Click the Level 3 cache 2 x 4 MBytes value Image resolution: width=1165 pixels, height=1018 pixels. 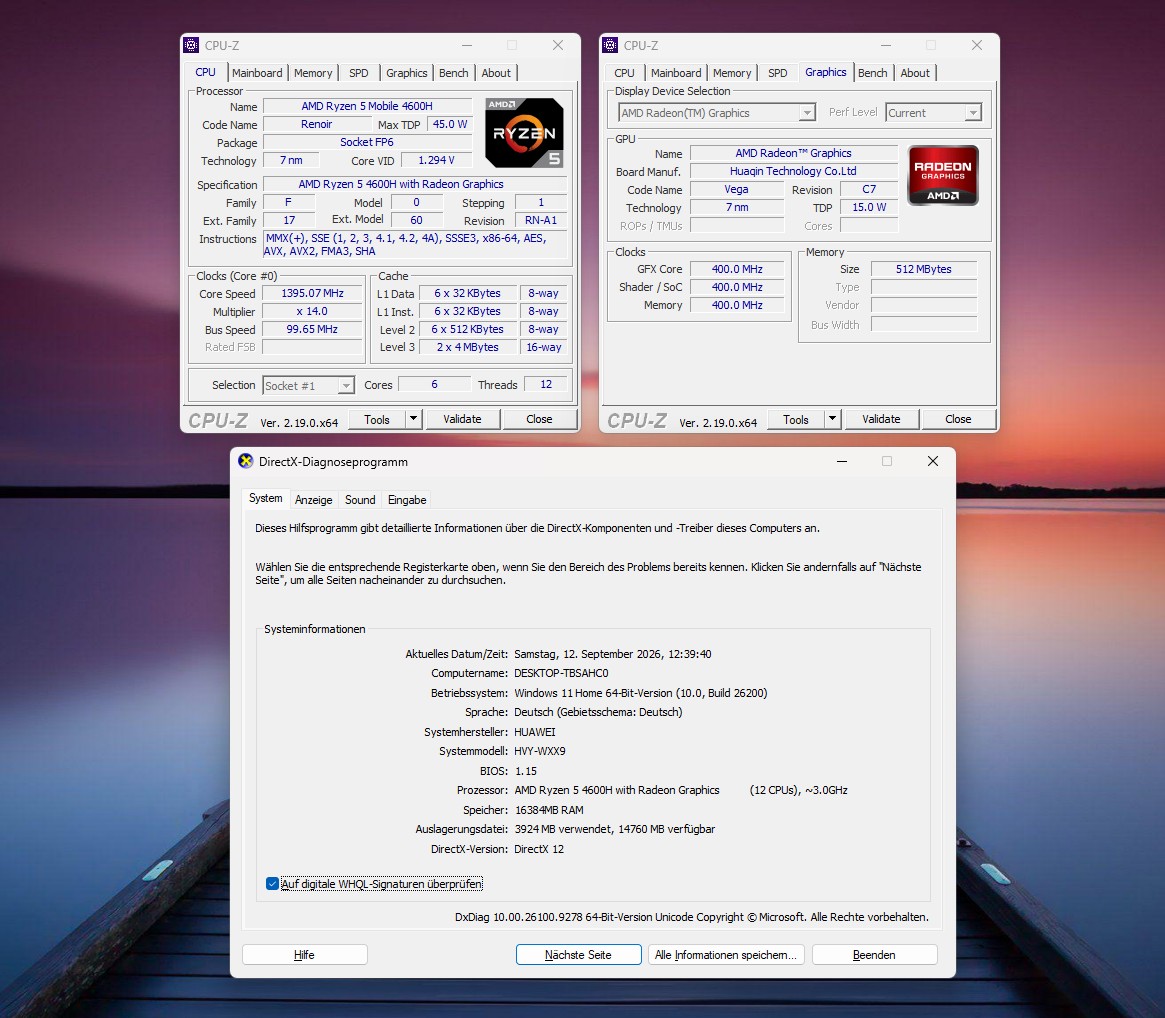click(467, 347)
